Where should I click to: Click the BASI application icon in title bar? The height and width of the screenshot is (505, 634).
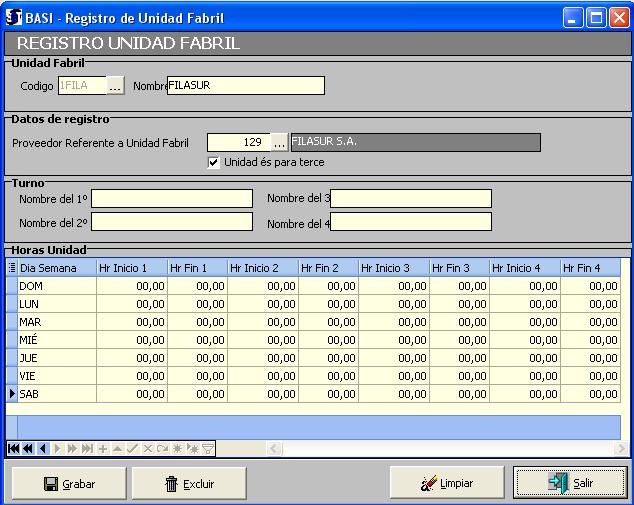pos(13,18)
